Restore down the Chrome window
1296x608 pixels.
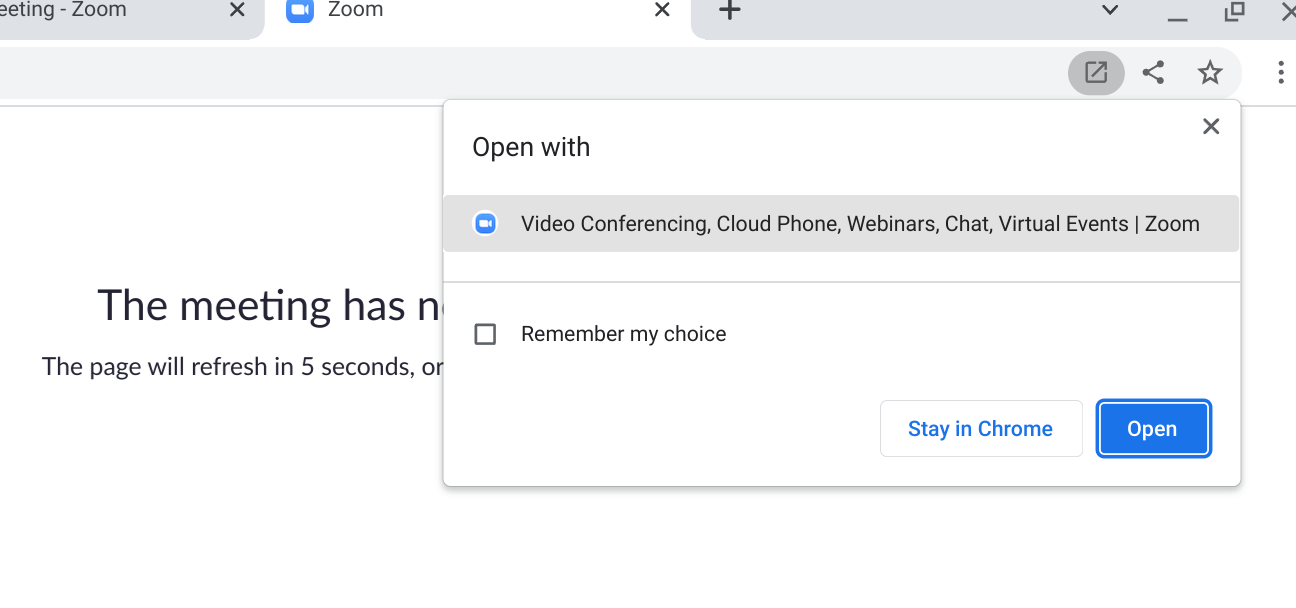[x=1234, y=11]
